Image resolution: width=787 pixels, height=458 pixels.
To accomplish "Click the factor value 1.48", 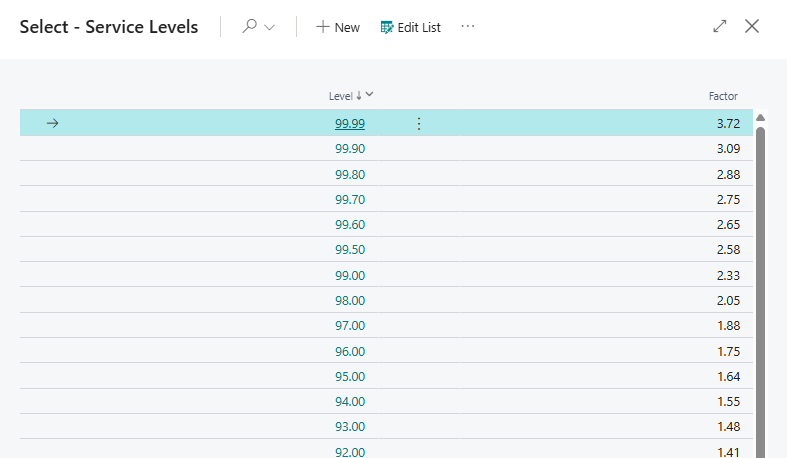I will [727, 427].
